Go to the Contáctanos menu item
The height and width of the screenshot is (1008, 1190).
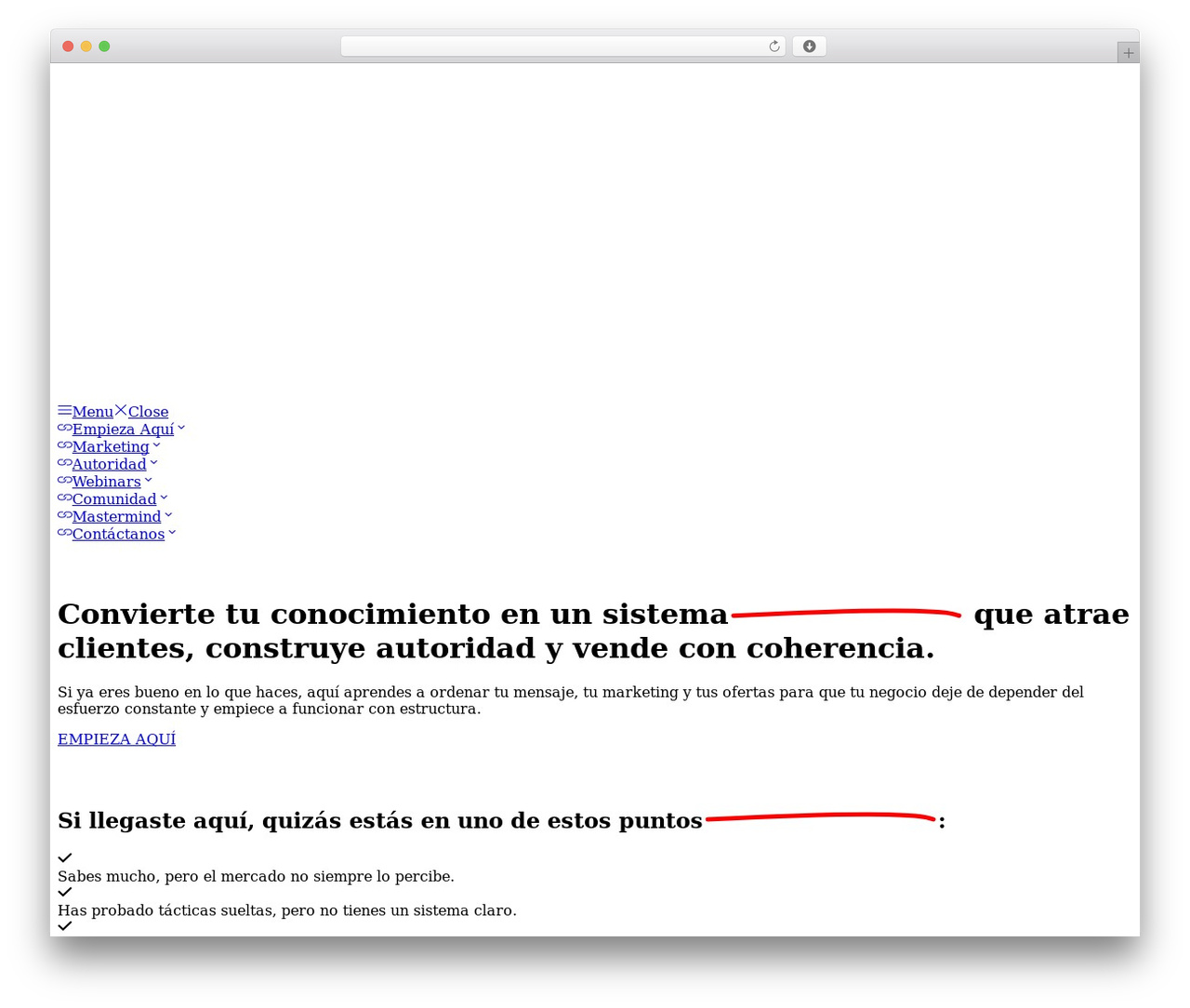pos(118,534)
